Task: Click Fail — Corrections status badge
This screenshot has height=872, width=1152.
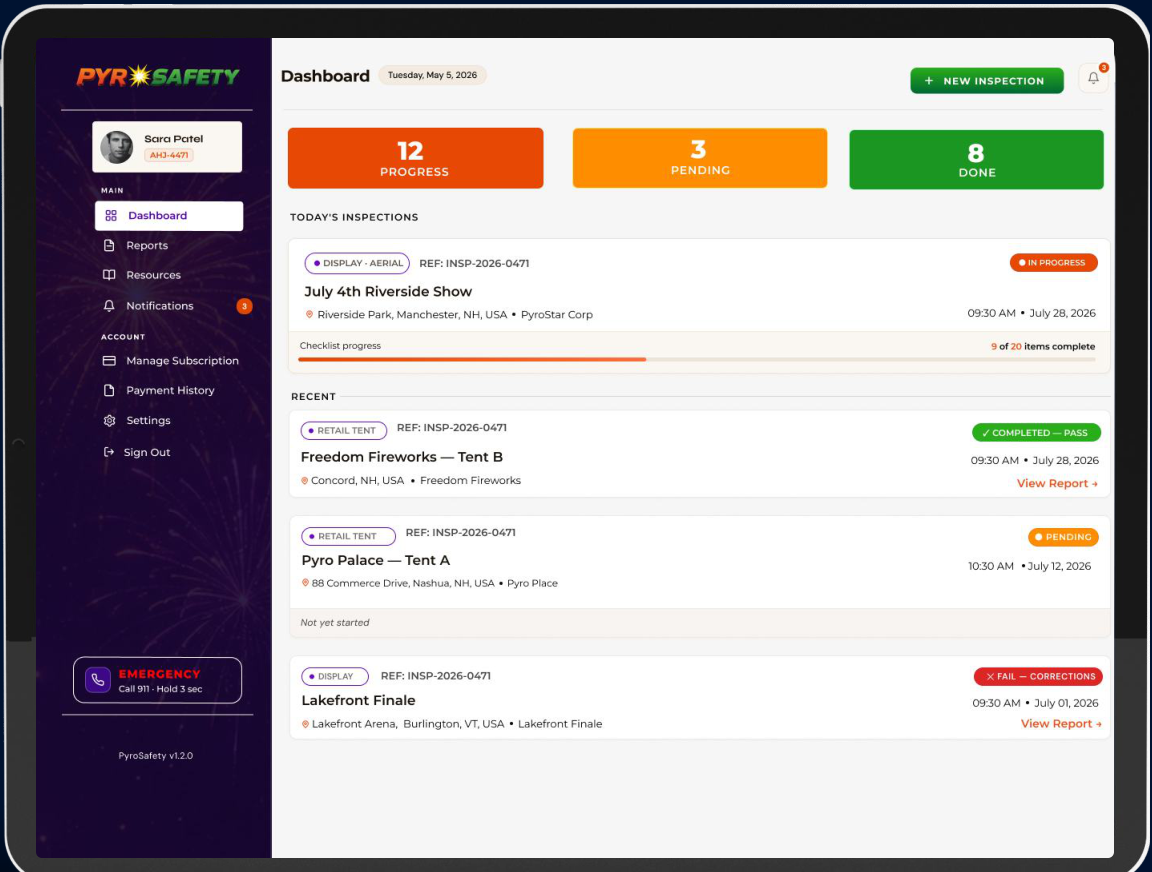Action: tap(1038, 677)
